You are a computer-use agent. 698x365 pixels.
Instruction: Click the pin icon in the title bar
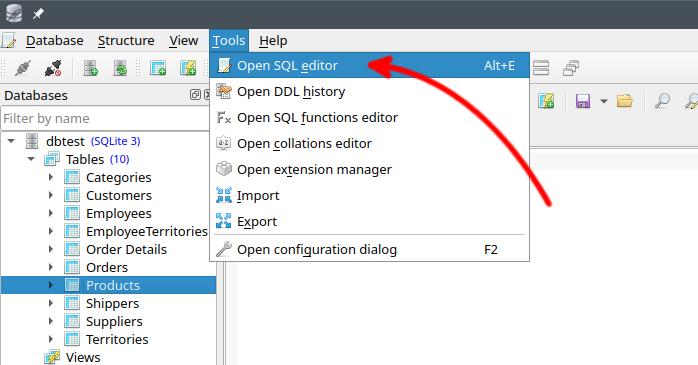[x=38, y=14]
